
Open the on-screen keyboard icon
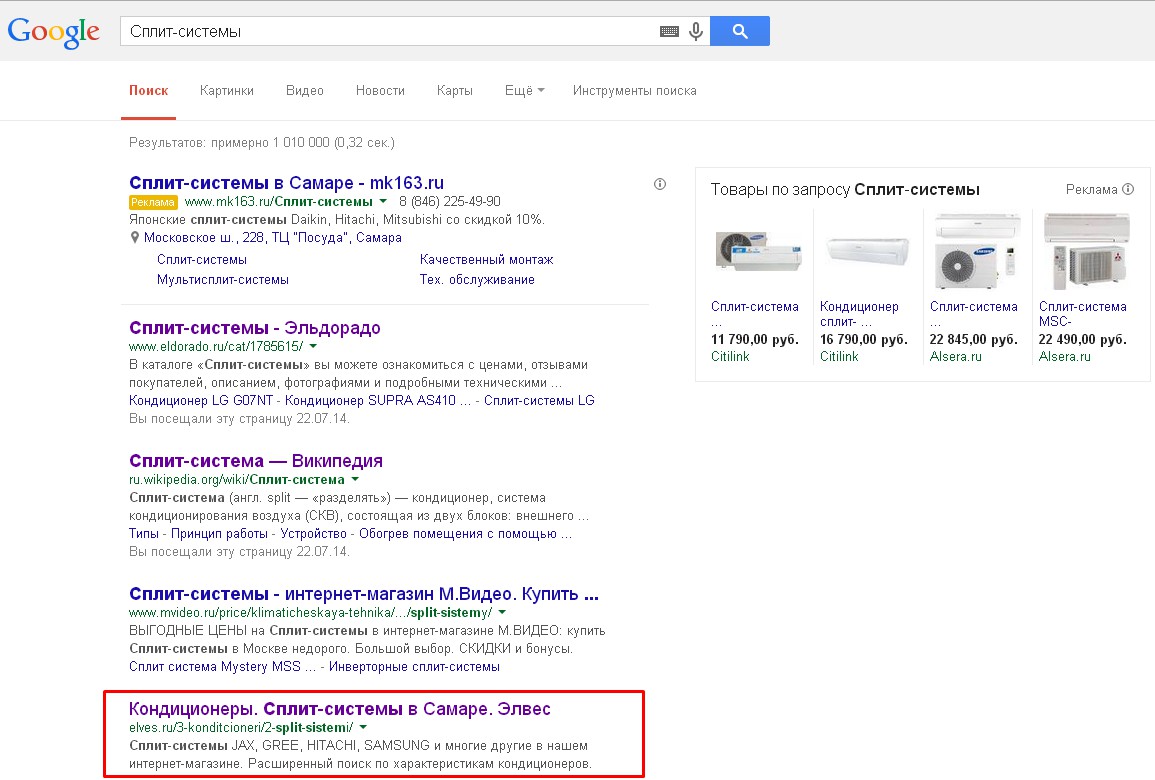tap(669, 32)
